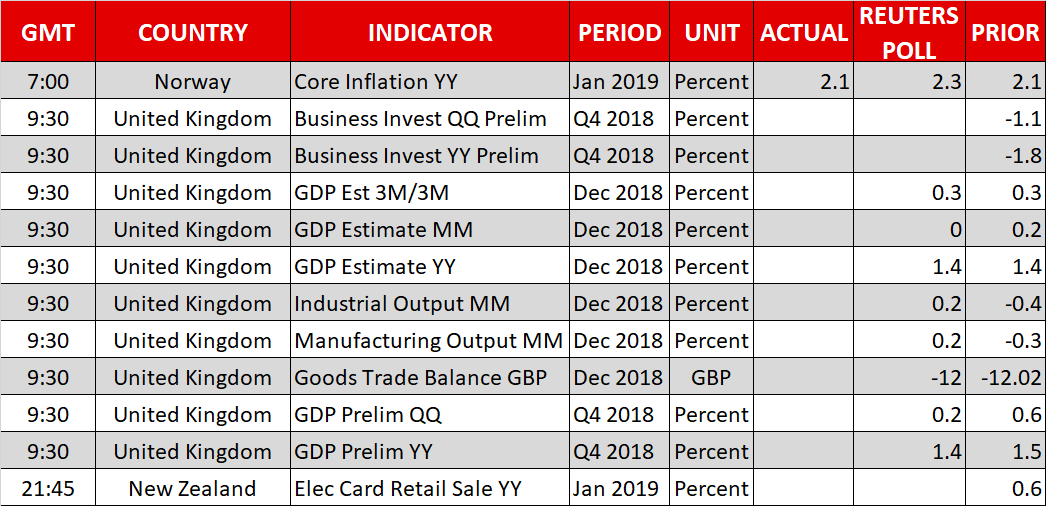Select the PRIOR column header
The image size is (1046, 506).
pyautogui.click(x=1005, y=32)
